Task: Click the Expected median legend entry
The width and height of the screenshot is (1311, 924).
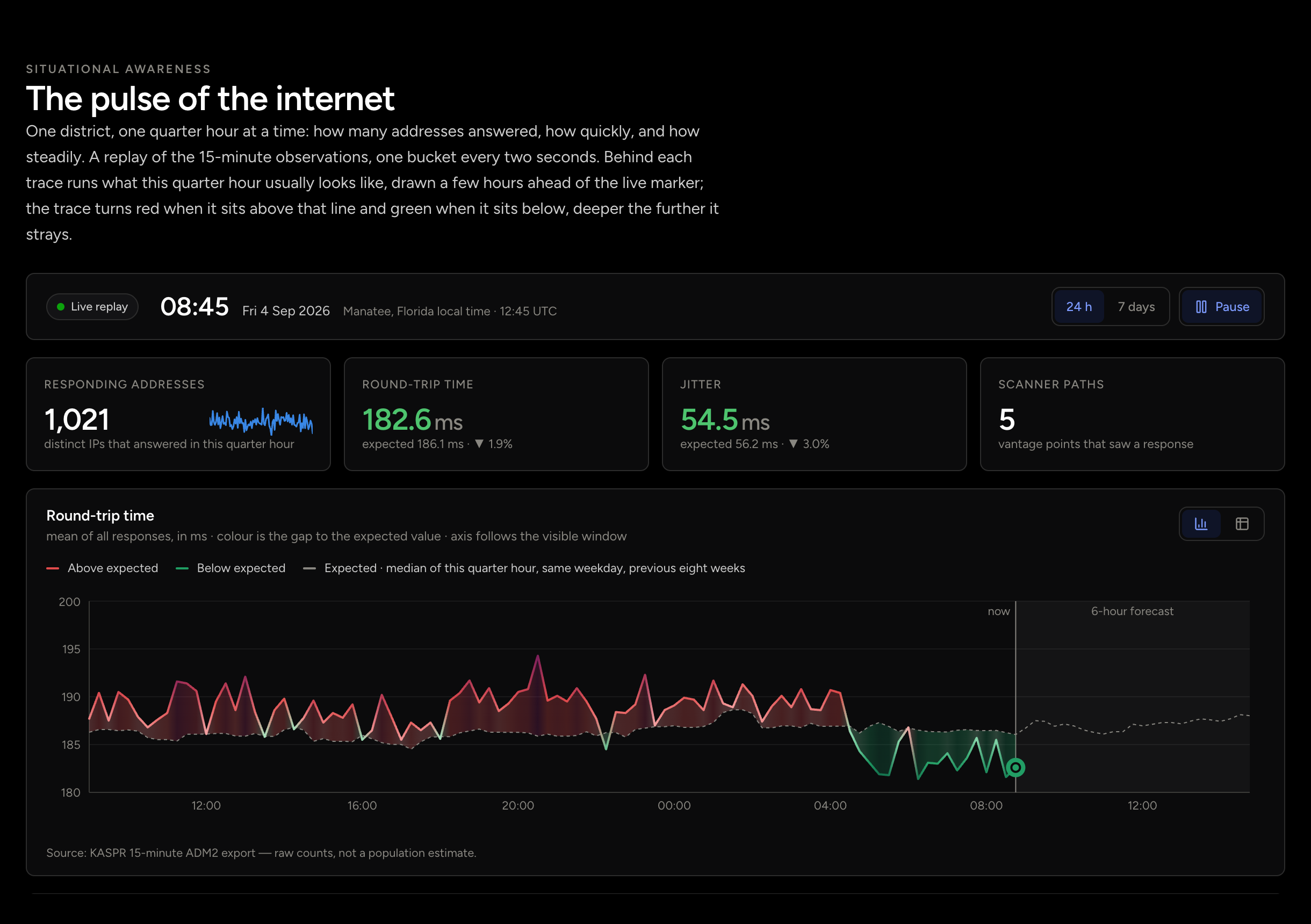Action: pos(524,568)
